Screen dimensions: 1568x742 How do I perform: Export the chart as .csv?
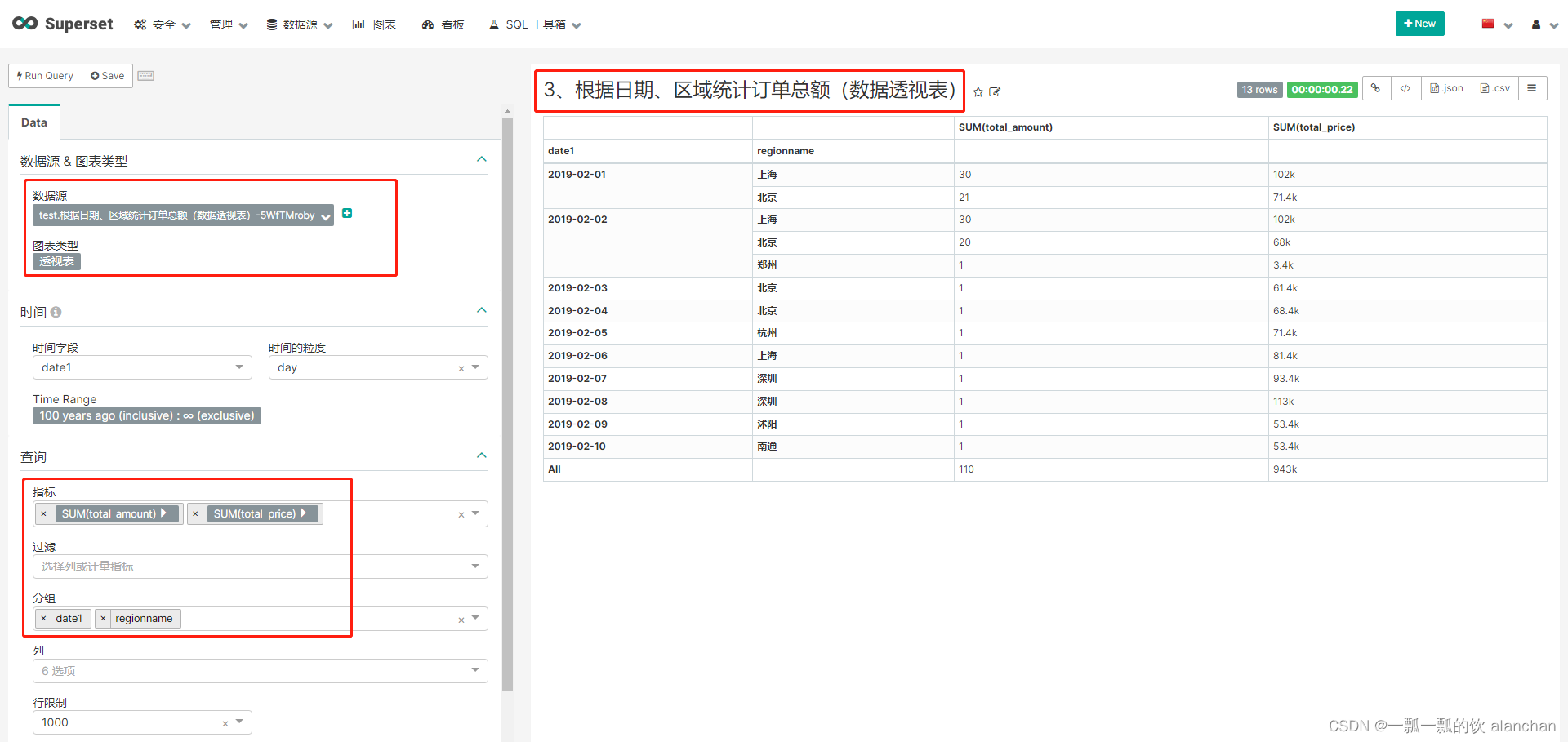coord(1495,88)
